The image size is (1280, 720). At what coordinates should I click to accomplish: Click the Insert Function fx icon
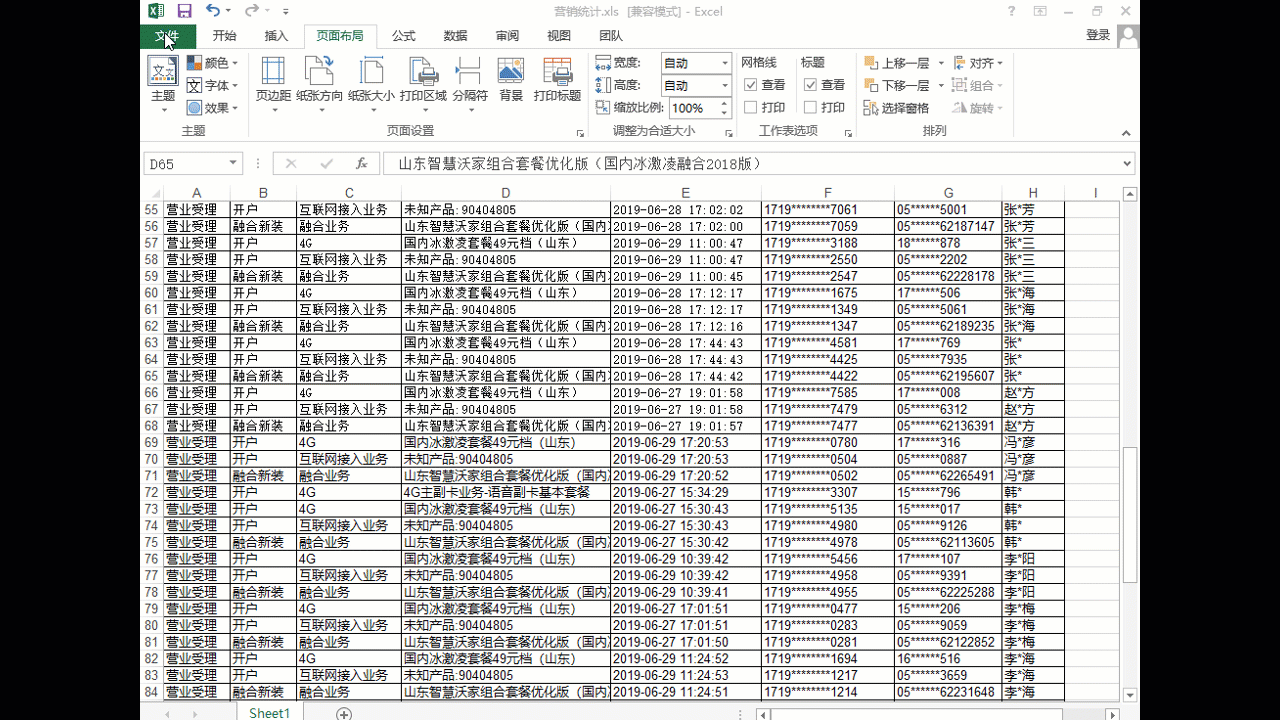(361, 164)
